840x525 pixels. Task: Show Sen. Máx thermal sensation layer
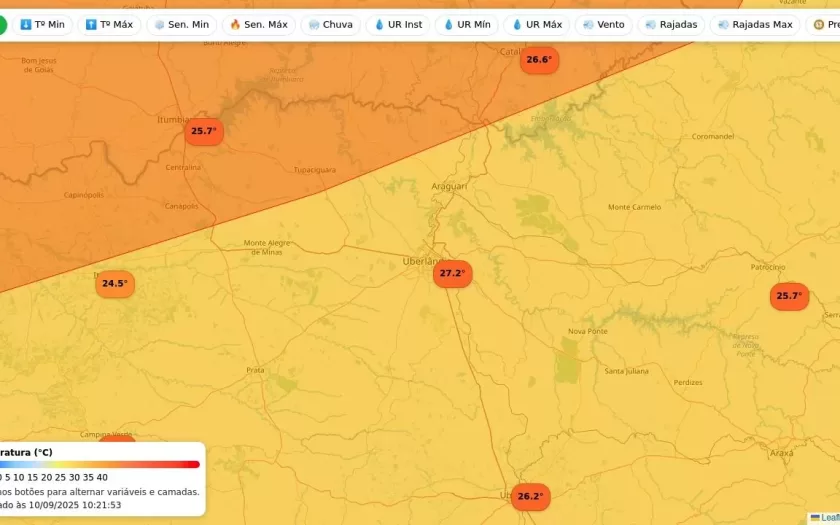258,24
